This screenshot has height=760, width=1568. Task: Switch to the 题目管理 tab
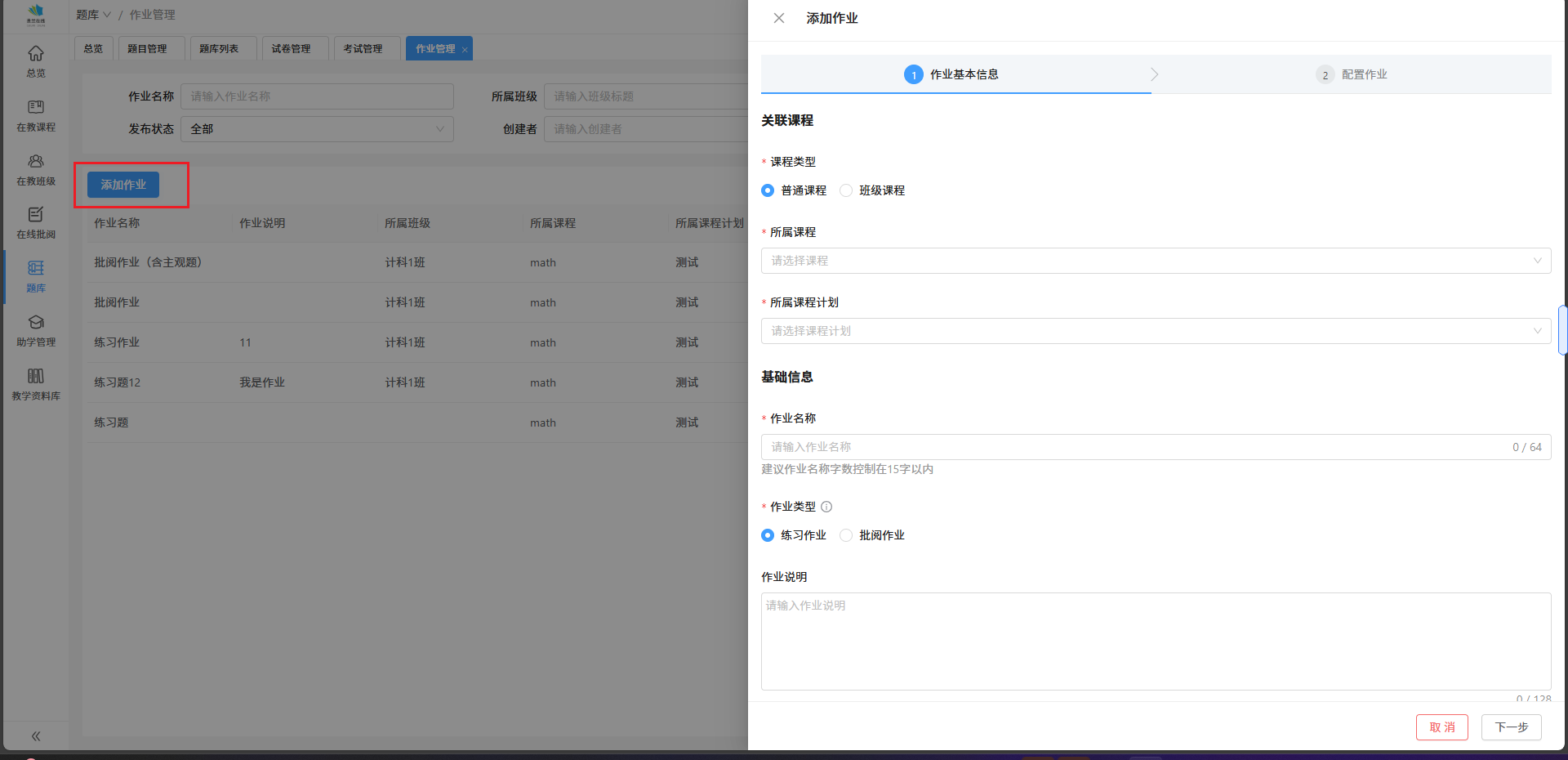pyautogui.click(x=148, y=49)
